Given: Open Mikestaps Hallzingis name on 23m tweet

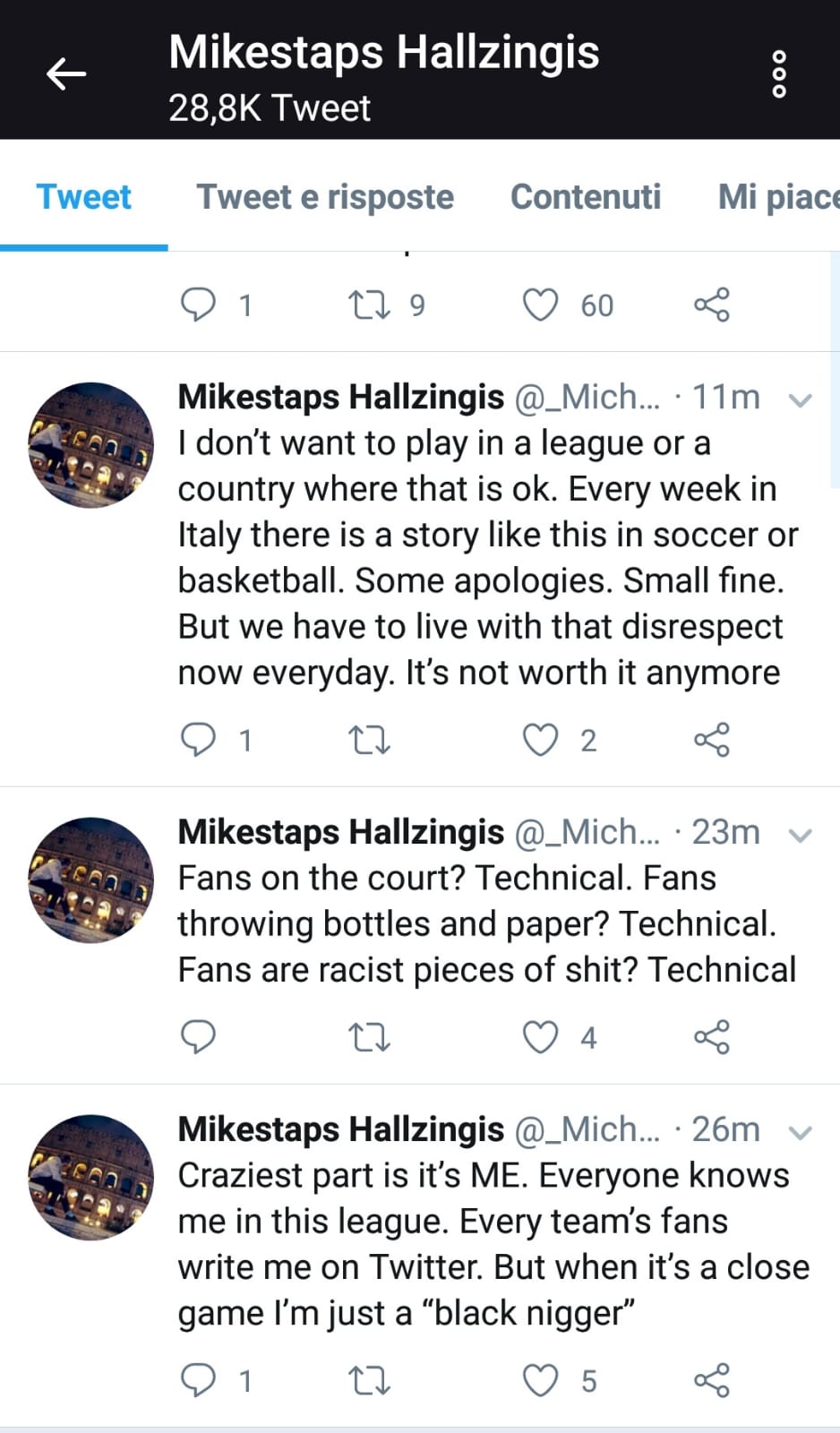Looking at the screenshot, I should 340,832.
